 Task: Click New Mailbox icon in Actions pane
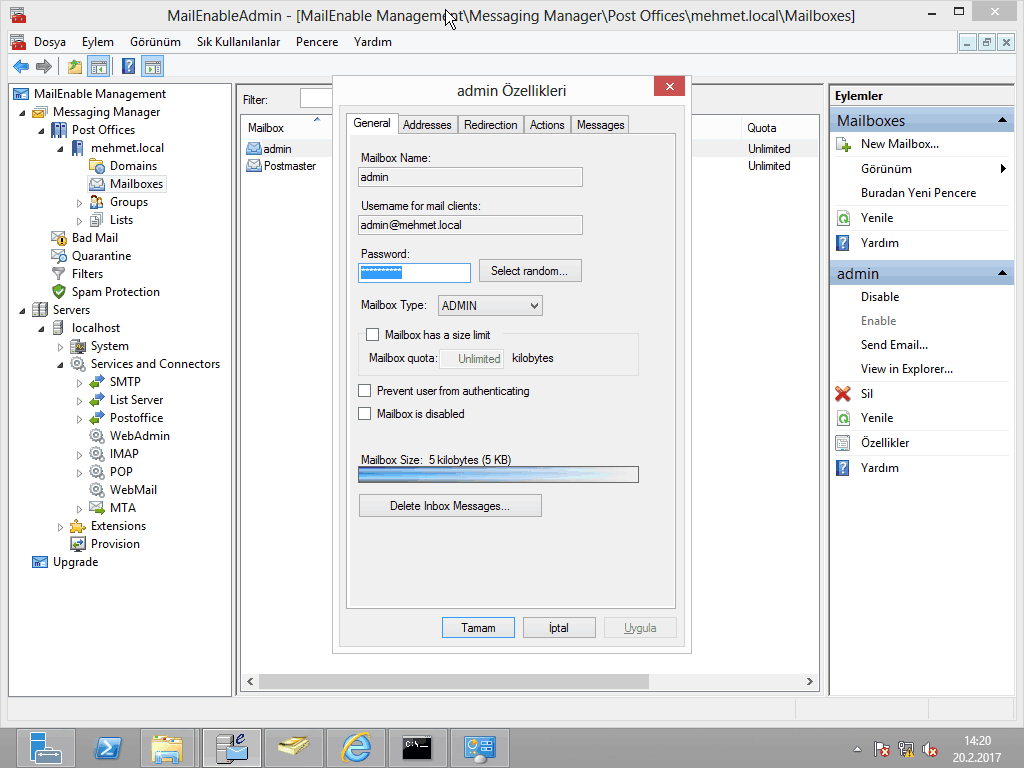tap(843, 144)
